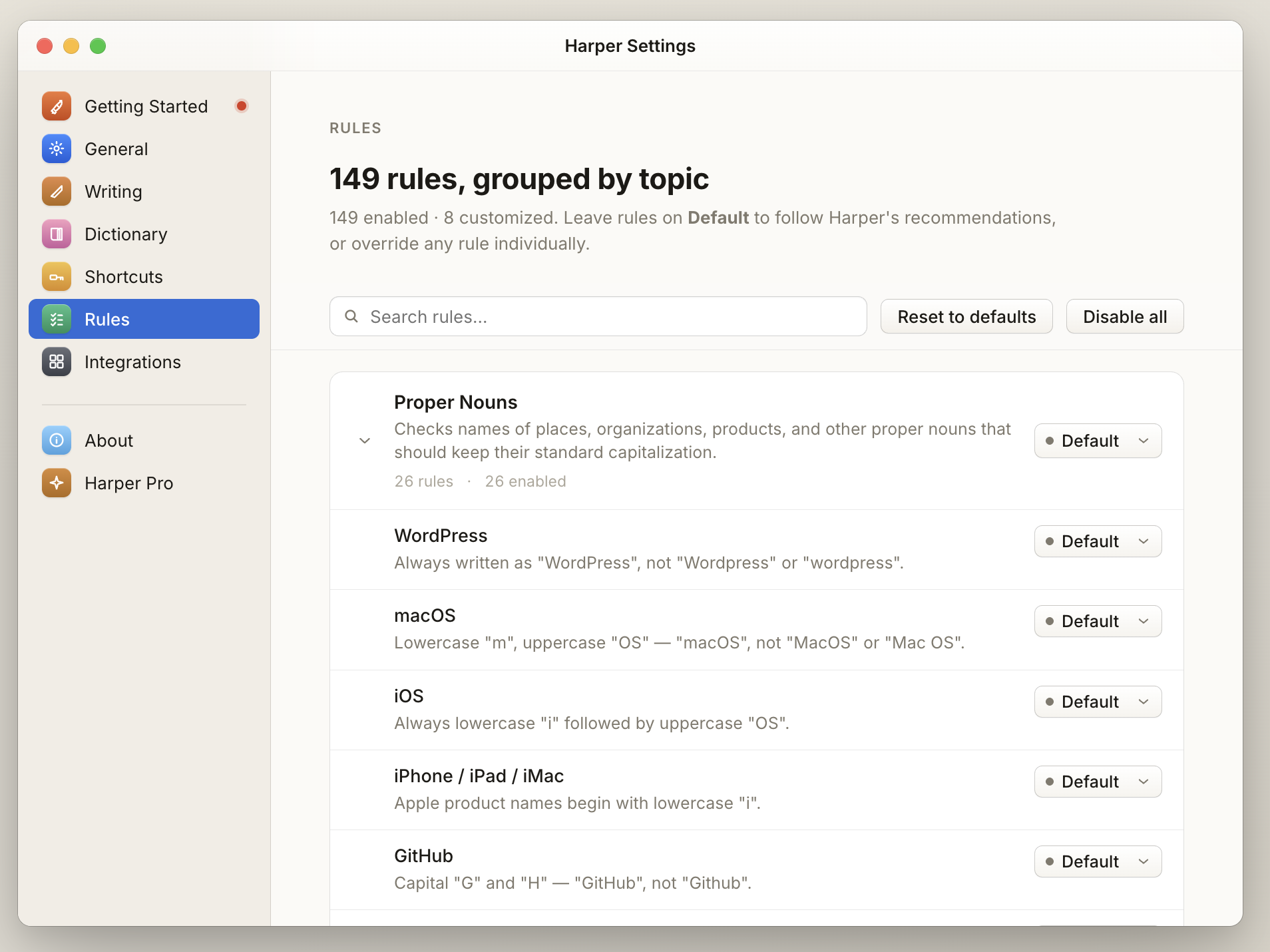The image size is (1270, 952).
Task: Click the Harper Pro sparkle icon
Action: point(57,483)
